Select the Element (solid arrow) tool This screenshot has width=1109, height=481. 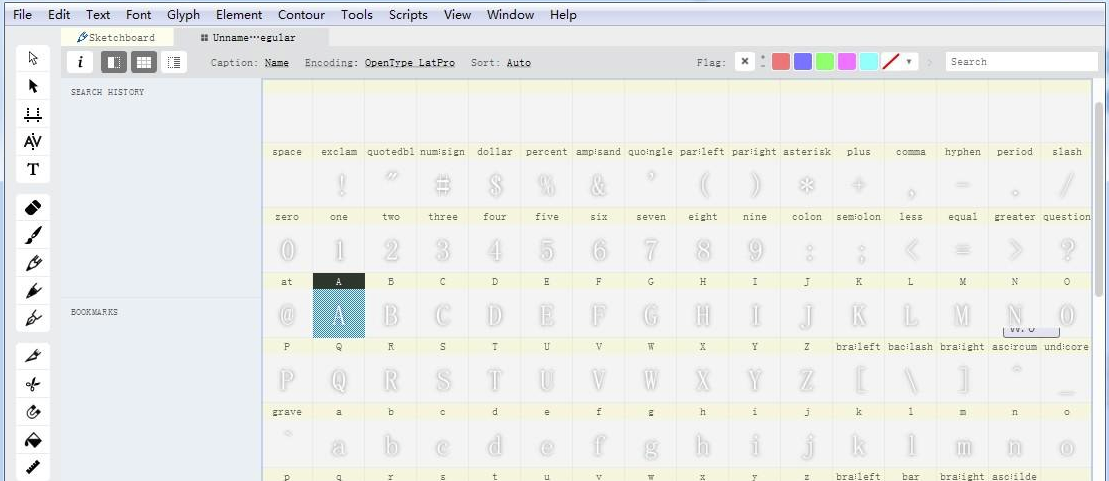33,86
